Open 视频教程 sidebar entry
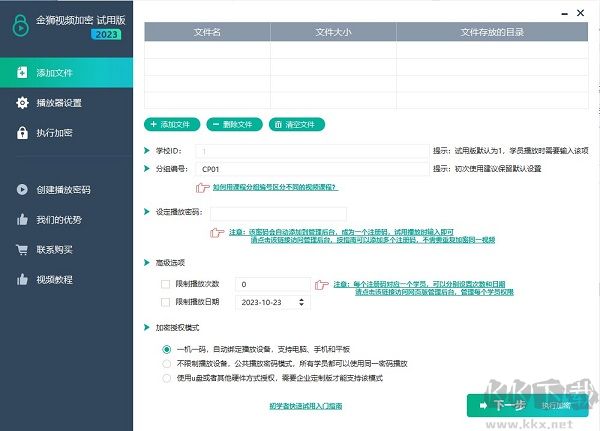Image resolution: width=600 pixels, height=431 pixels. pyautogui.click(x=67, y=279)
